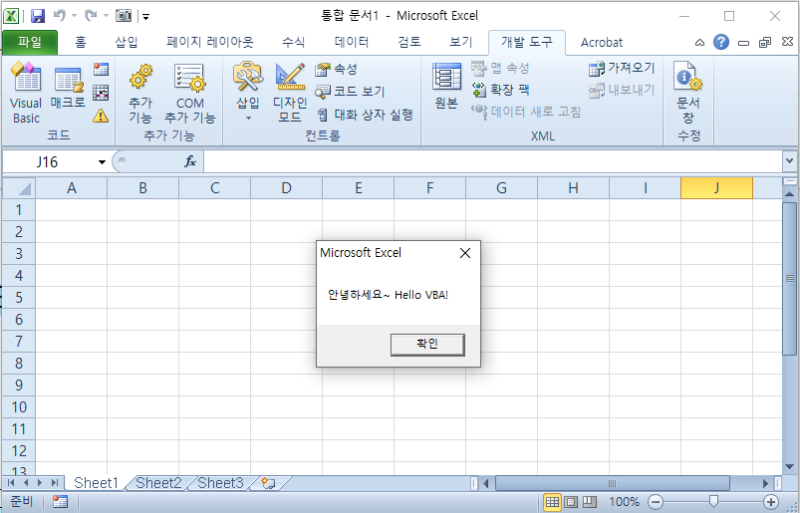Click the Insert Function fx button
800x513 pixels.
pyautogui.click(x=190, y=162)
